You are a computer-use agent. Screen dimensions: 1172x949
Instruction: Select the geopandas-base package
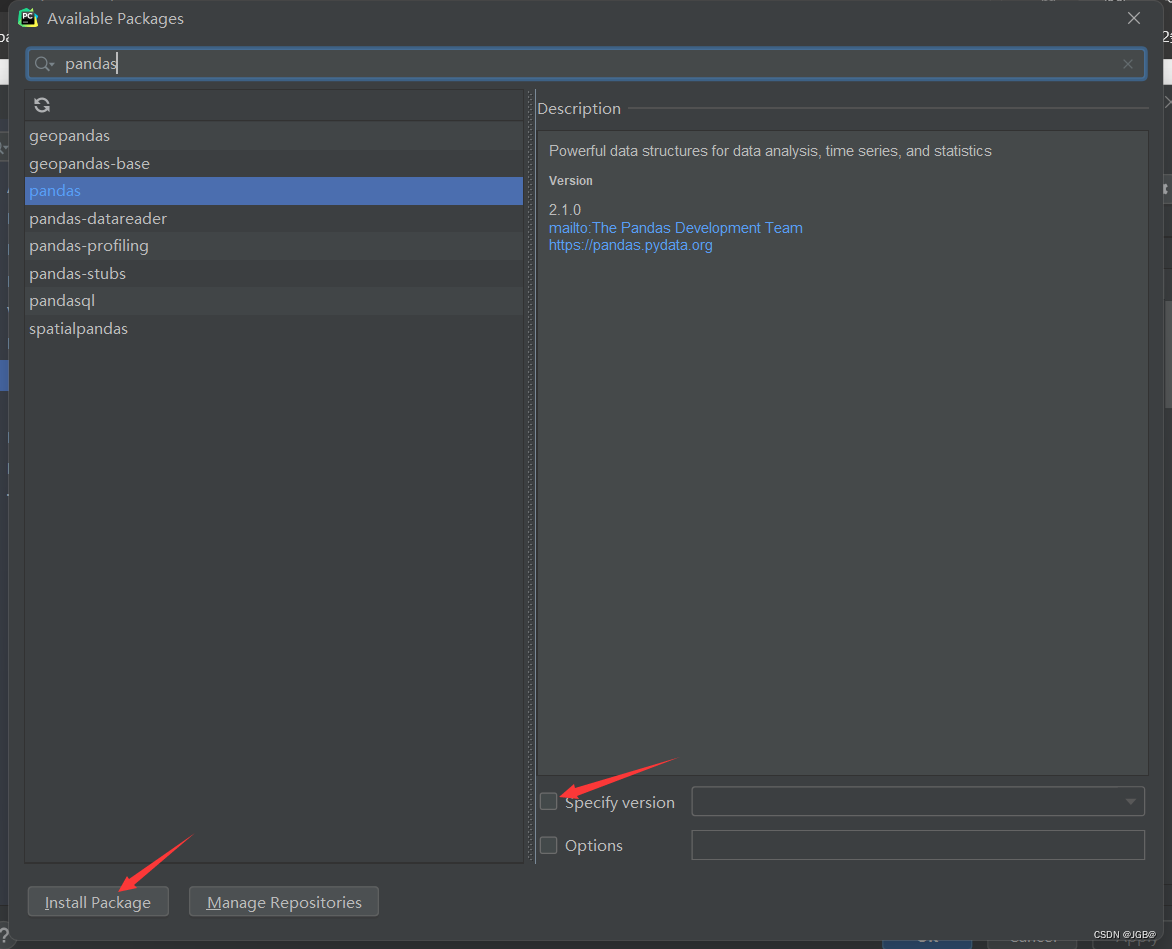coord(274,164)
